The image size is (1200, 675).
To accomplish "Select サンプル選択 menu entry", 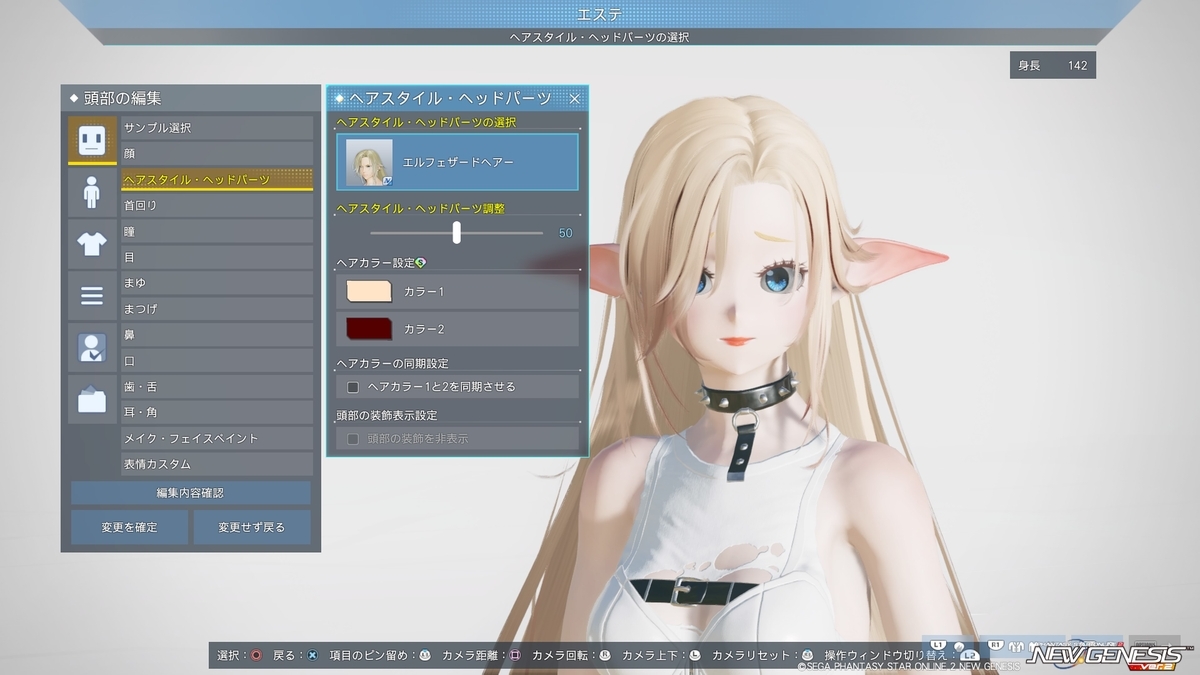I will (217, 127).
